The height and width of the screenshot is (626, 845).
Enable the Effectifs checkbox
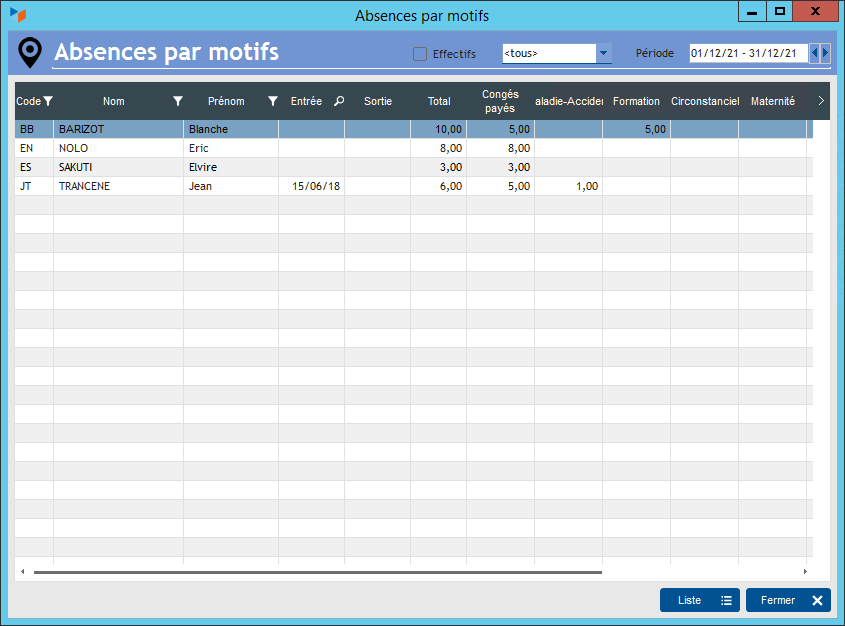[x=420, y=54]
